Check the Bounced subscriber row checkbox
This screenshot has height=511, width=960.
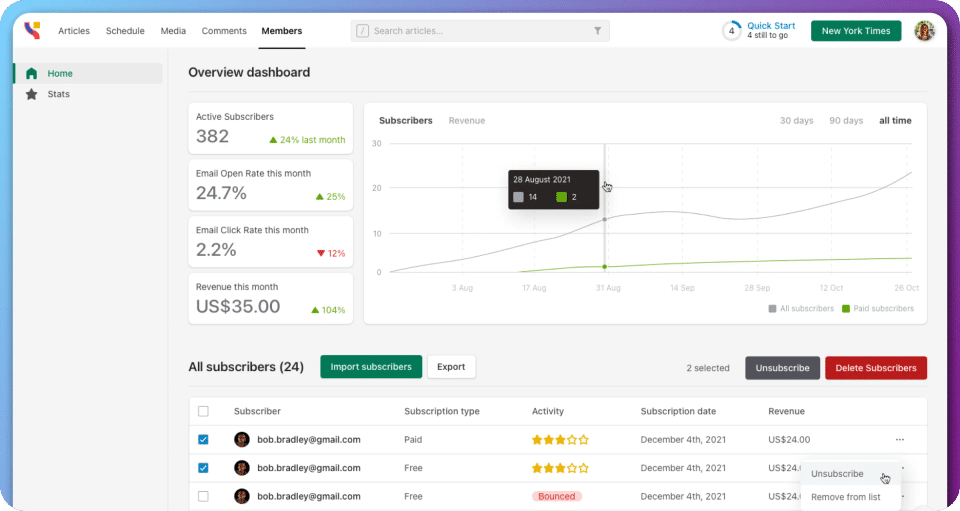(x=204, y=496)
